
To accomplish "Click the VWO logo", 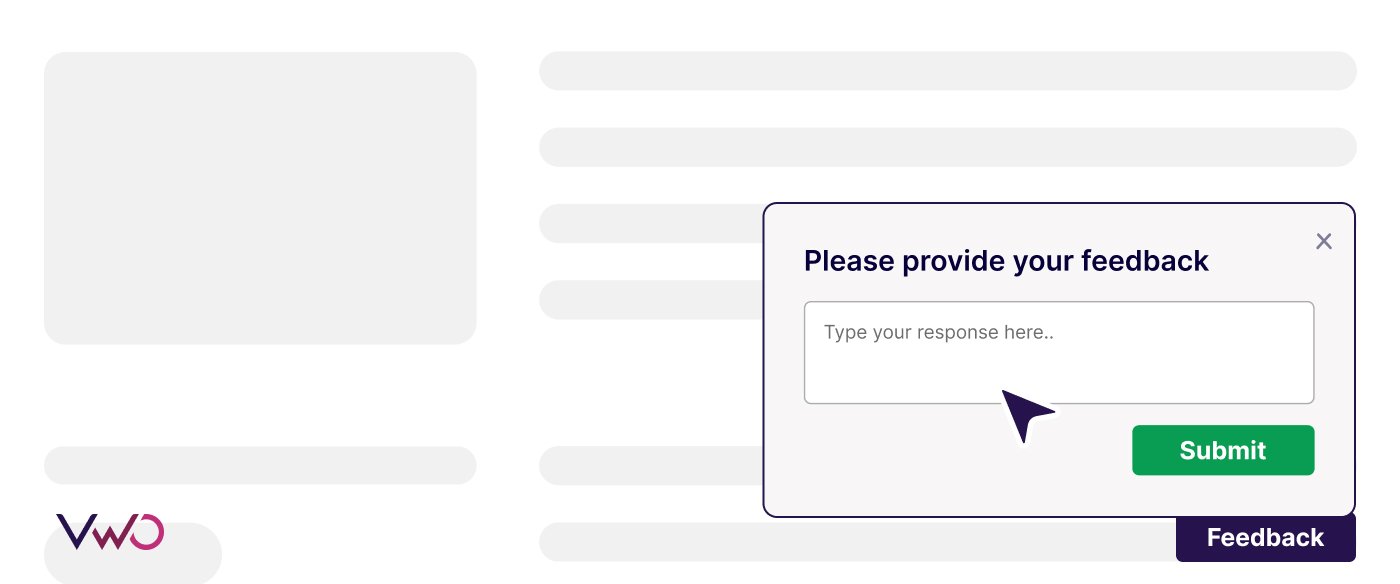I will pyautogui.click(x=110, y=531).
